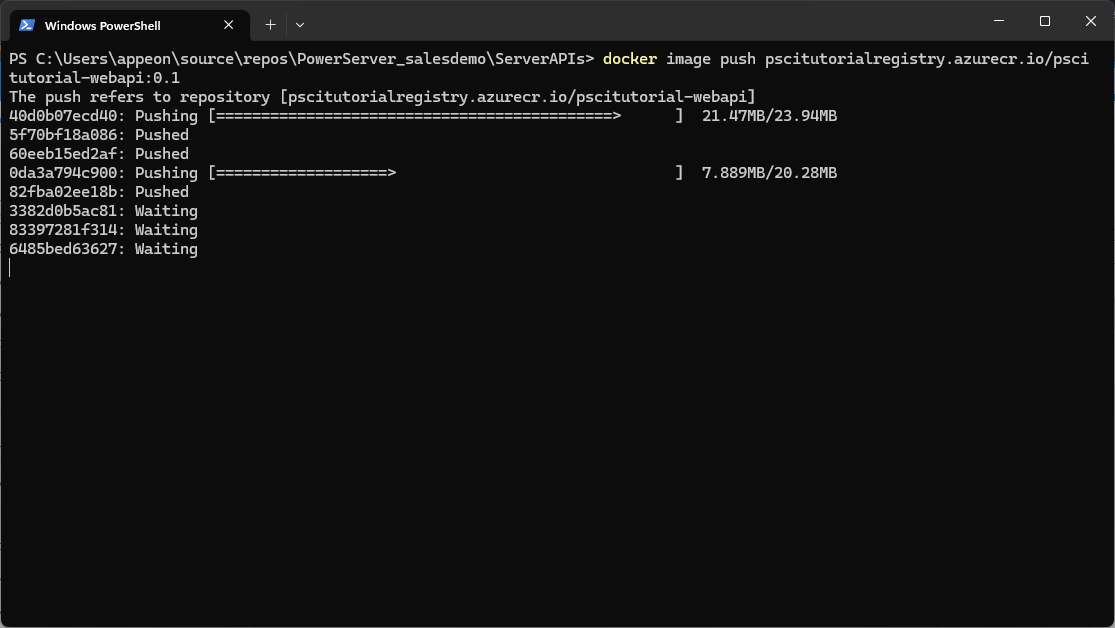Click the 6485bed63627 Waiting entry
This screenshot has height=628, width=1115.
pyautogui.click(x=103, y=248)
